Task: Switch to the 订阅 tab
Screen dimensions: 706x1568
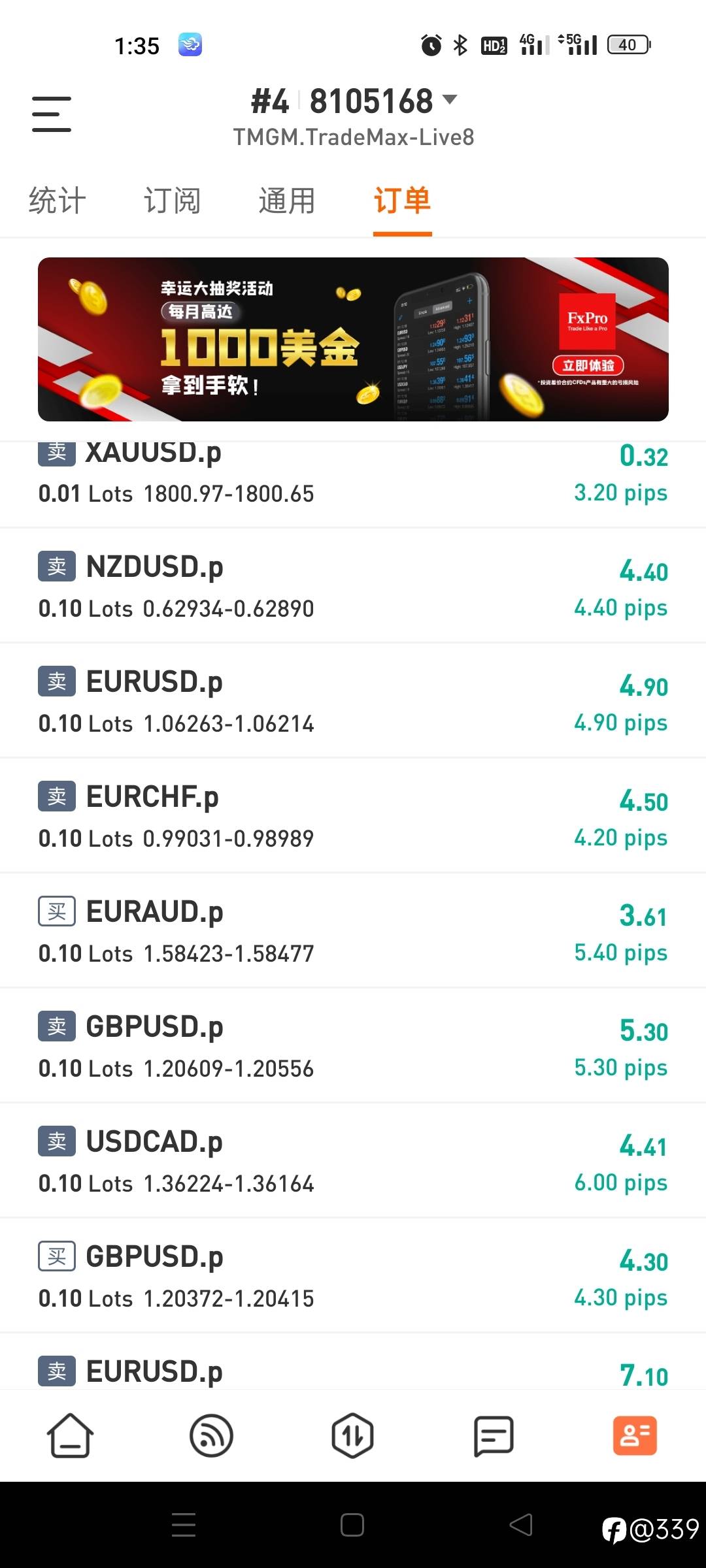Action: point(172,201)
